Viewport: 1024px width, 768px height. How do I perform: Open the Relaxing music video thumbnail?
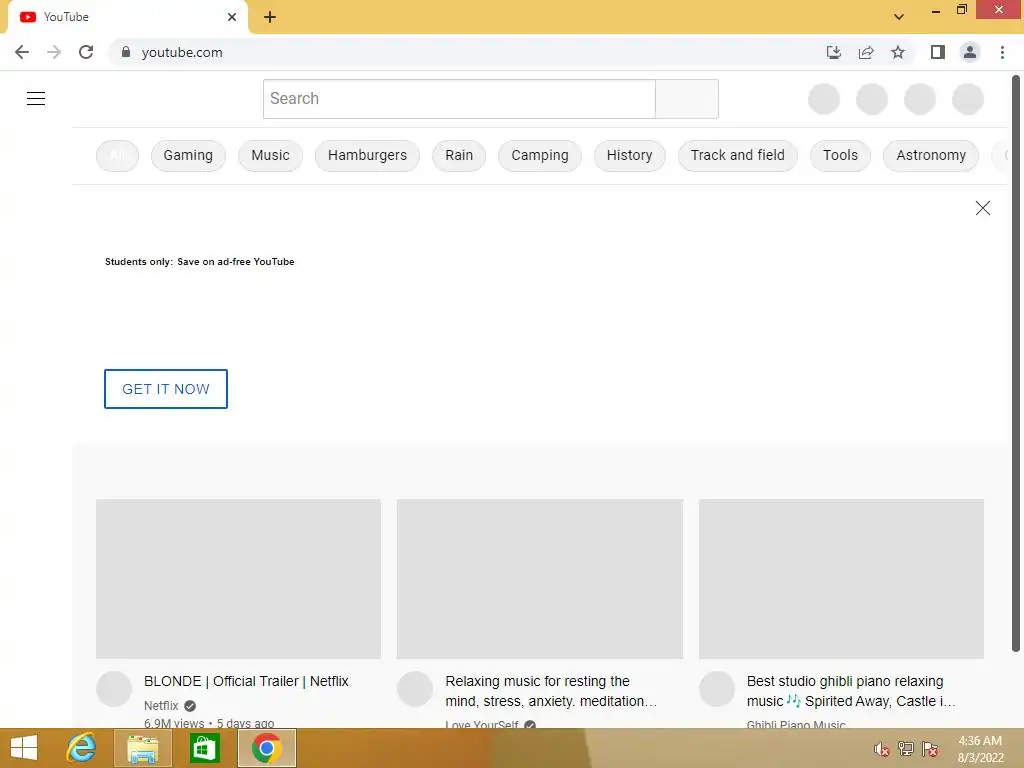[539, 579]
